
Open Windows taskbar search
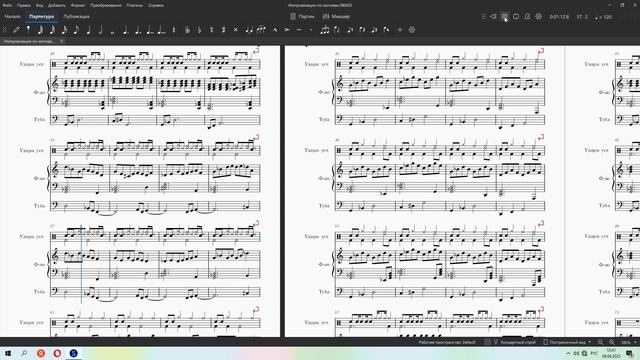coord(24,353)
